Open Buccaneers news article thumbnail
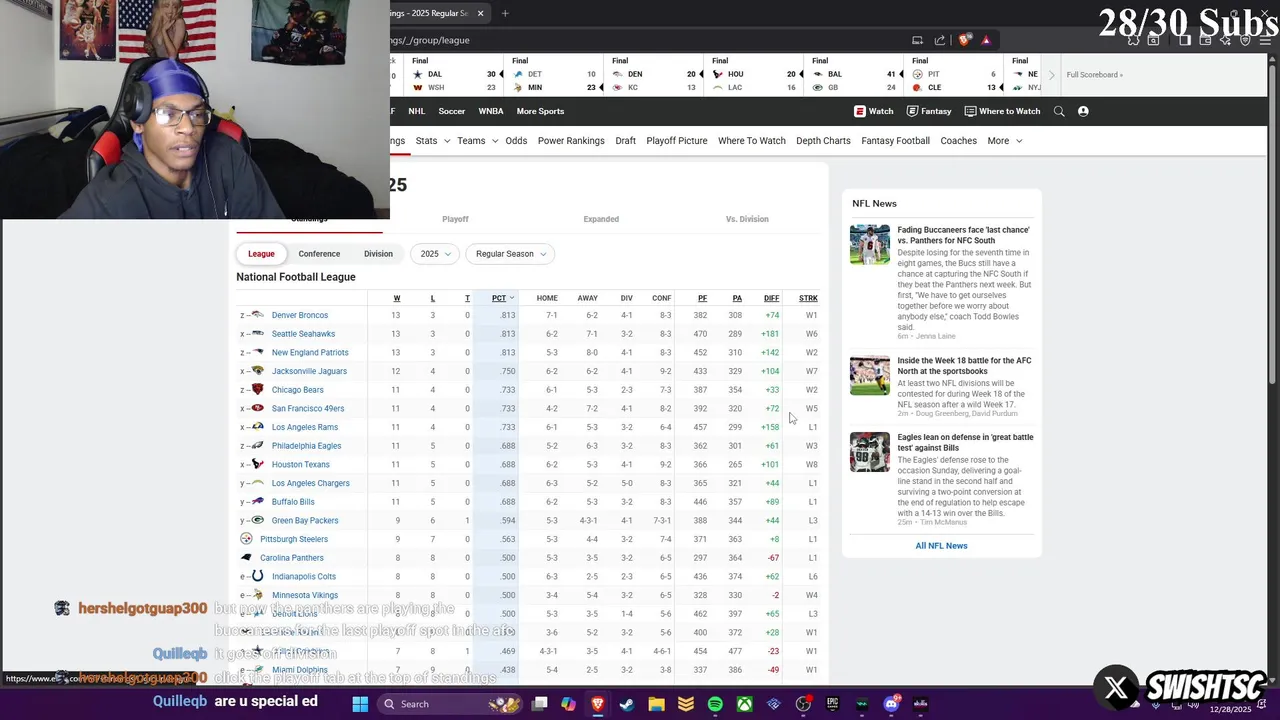Screen dimensions: 1280x720 [870, 245]
